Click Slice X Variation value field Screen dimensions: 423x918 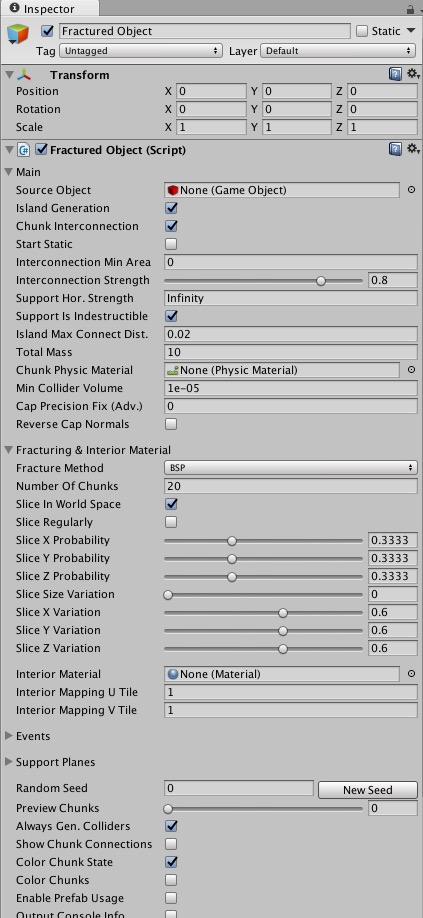click(x=393, y=612)
